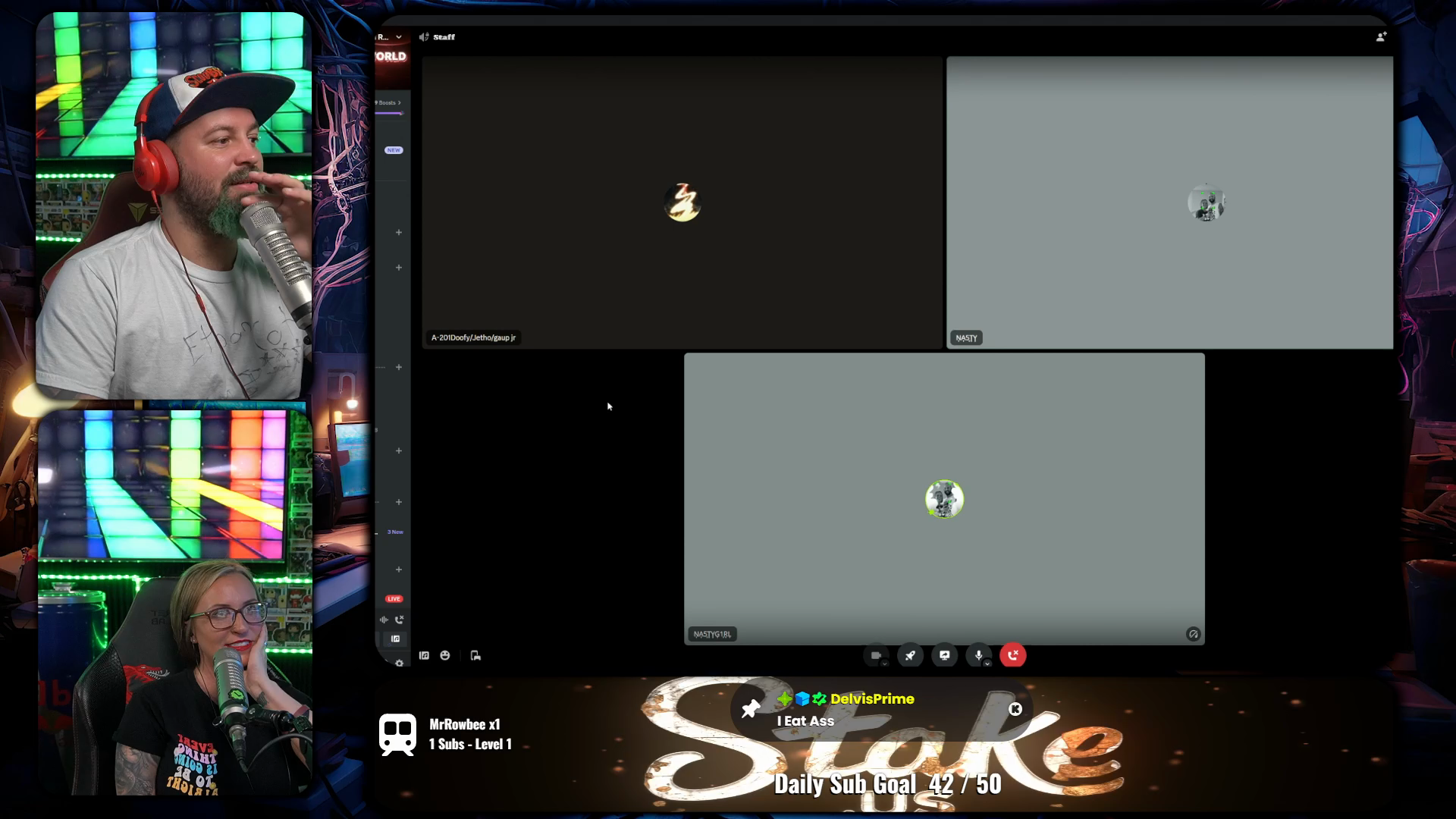The height and width of the screenshot is (819, 1456).
Task: Open user settings gear
Action: (400, 663)
